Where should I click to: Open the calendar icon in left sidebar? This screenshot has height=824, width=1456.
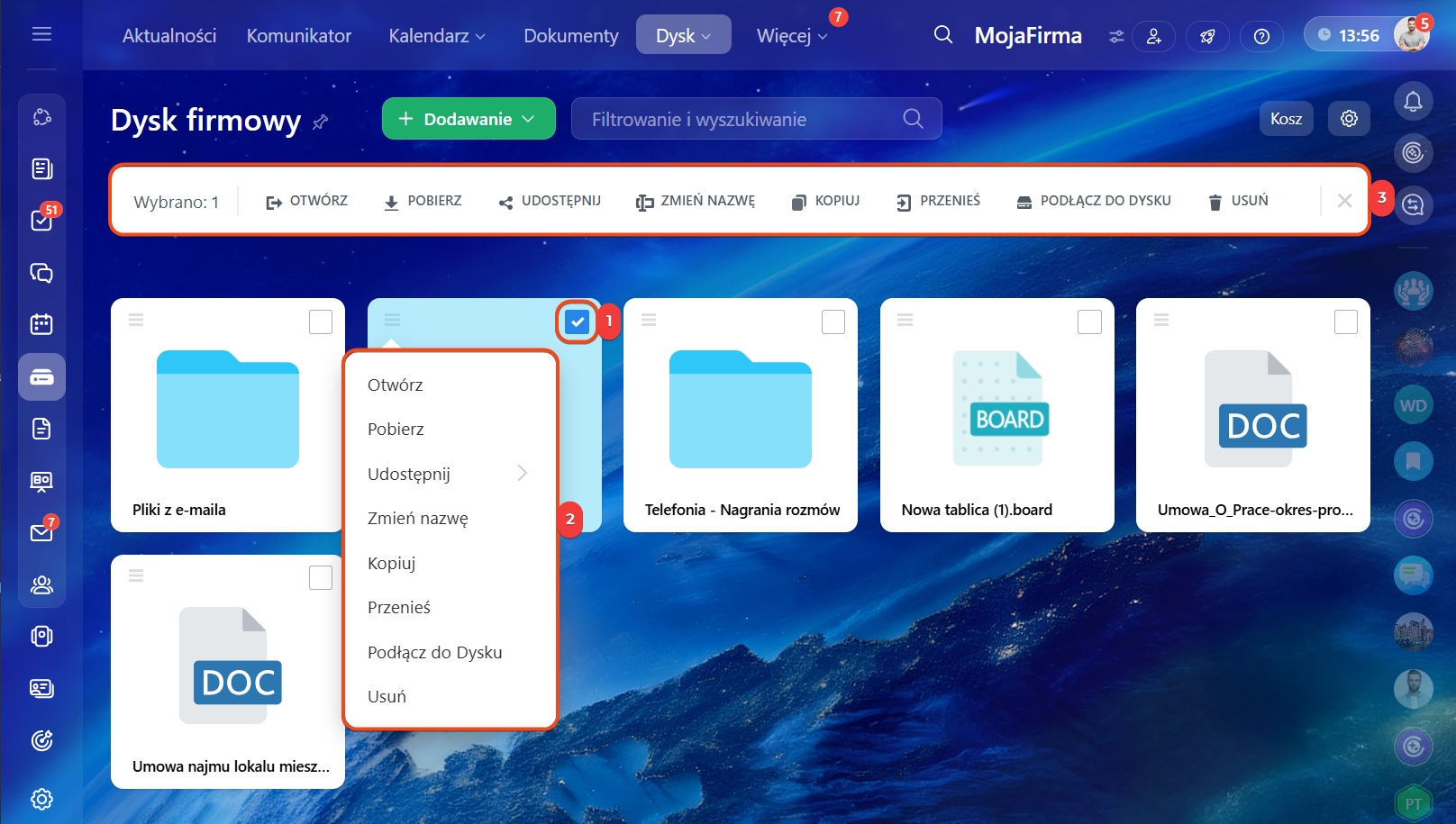pos(41,324)
